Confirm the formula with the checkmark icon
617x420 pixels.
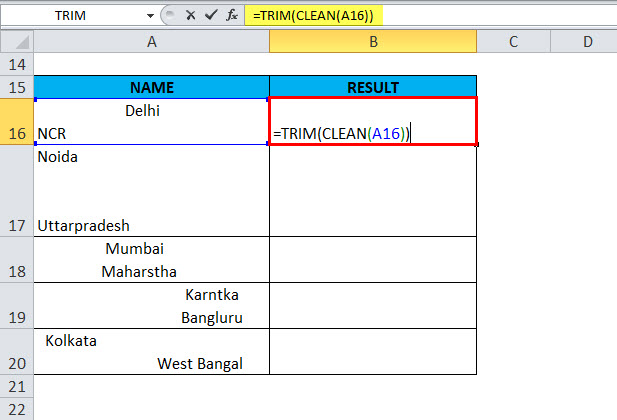(x=211, y=15)
